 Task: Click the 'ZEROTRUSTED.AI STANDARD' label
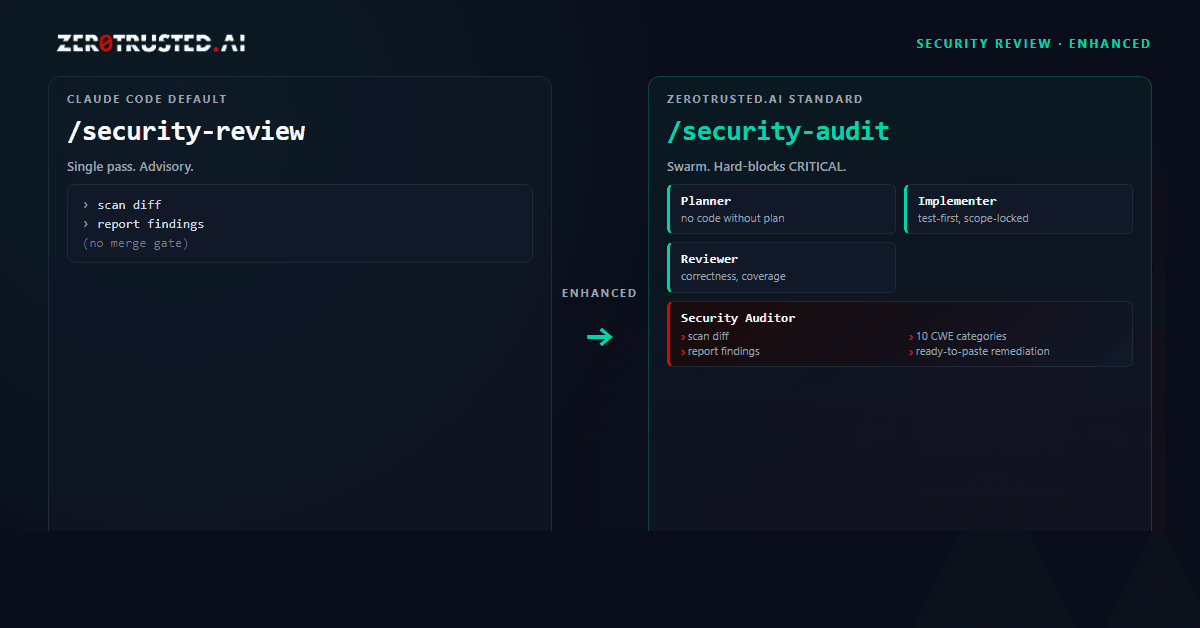click(765, 99)
